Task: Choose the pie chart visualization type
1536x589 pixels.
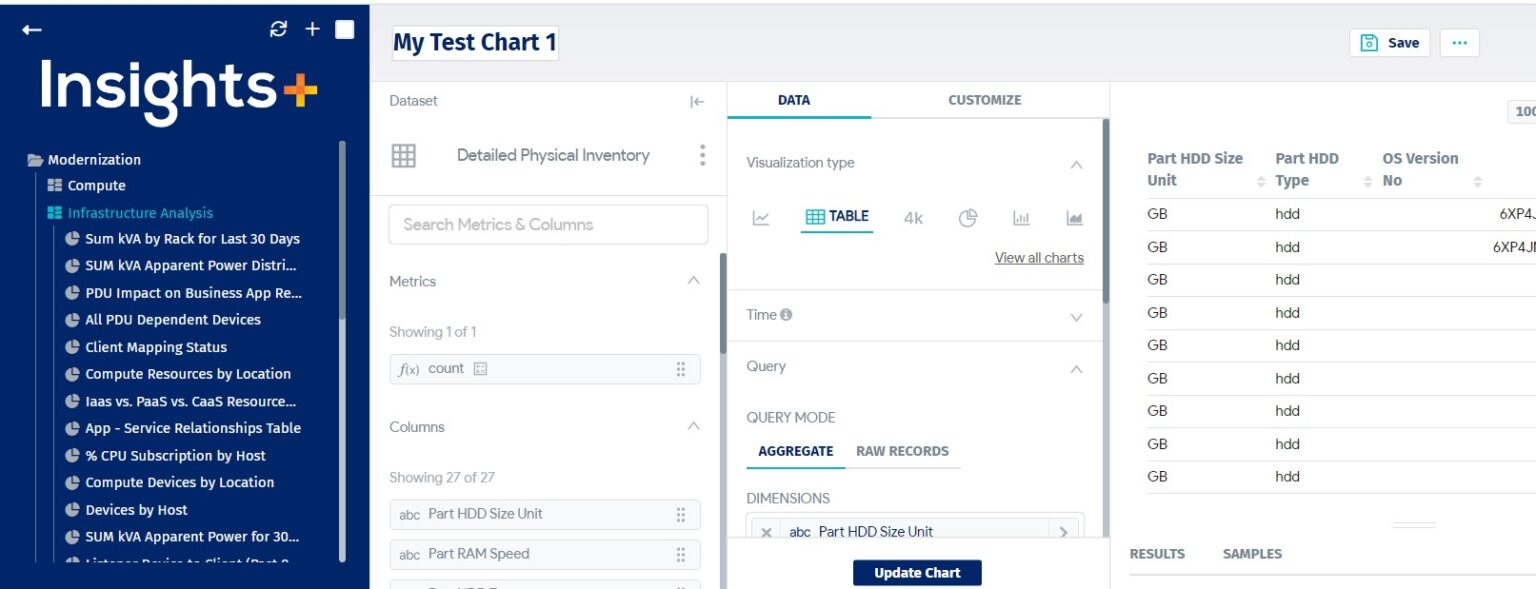Action: (967, 216)
